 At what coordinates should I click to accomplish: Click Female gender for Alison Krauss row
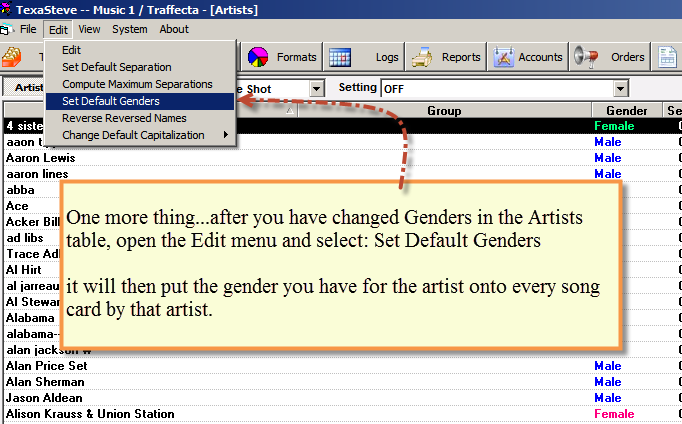[614, 414]
